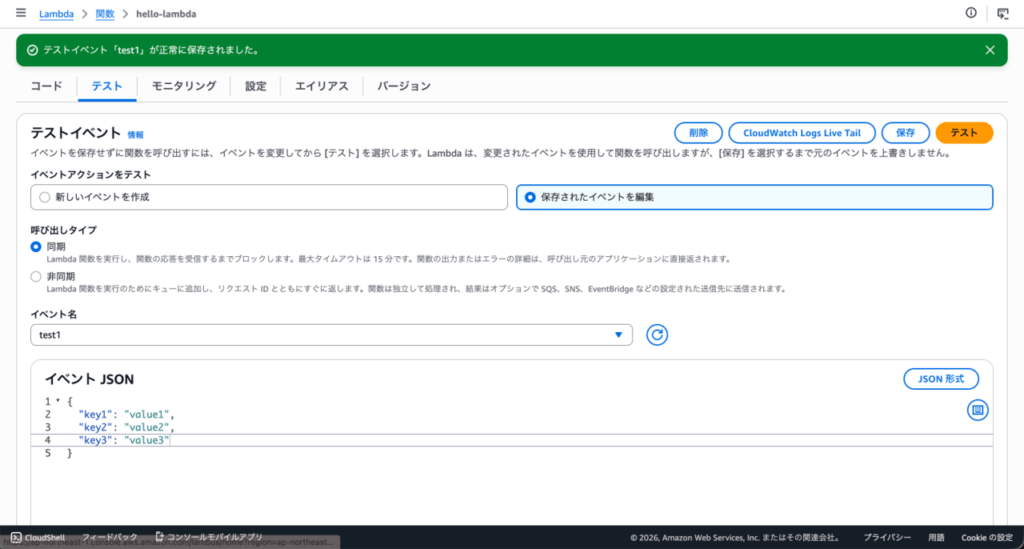Open Cookie の設定 footer link
The height and width of the screenshot is (549, 1024).
(x=987, y=537)
